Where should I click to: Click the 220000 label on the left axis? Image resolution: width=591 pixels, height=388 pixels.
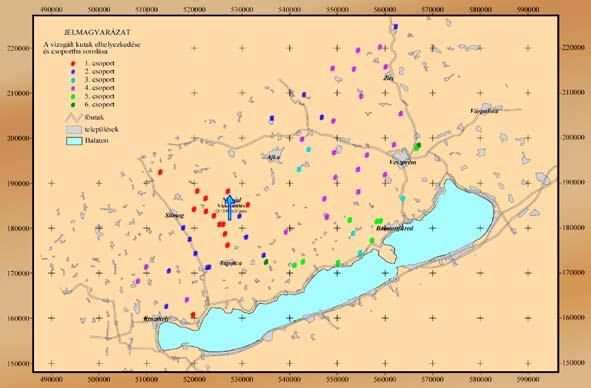(x=18, y=48)
